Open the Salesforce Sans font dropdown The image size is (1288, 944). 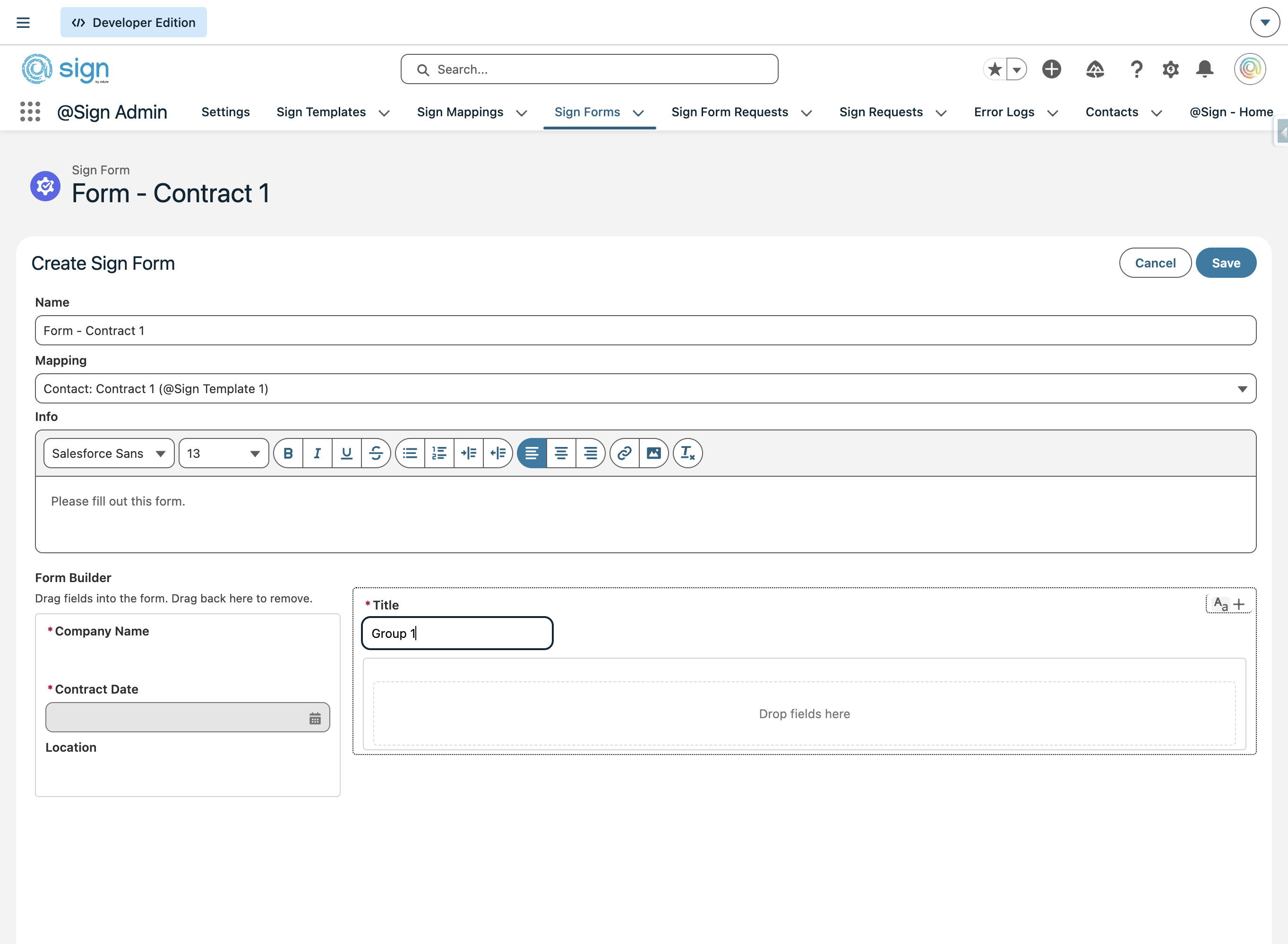(x=109, y=453)
